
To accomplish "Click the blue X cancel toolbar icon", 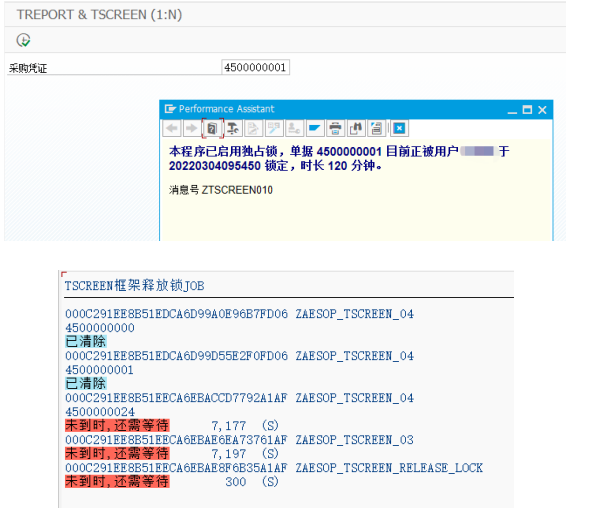I will [399, 128].
